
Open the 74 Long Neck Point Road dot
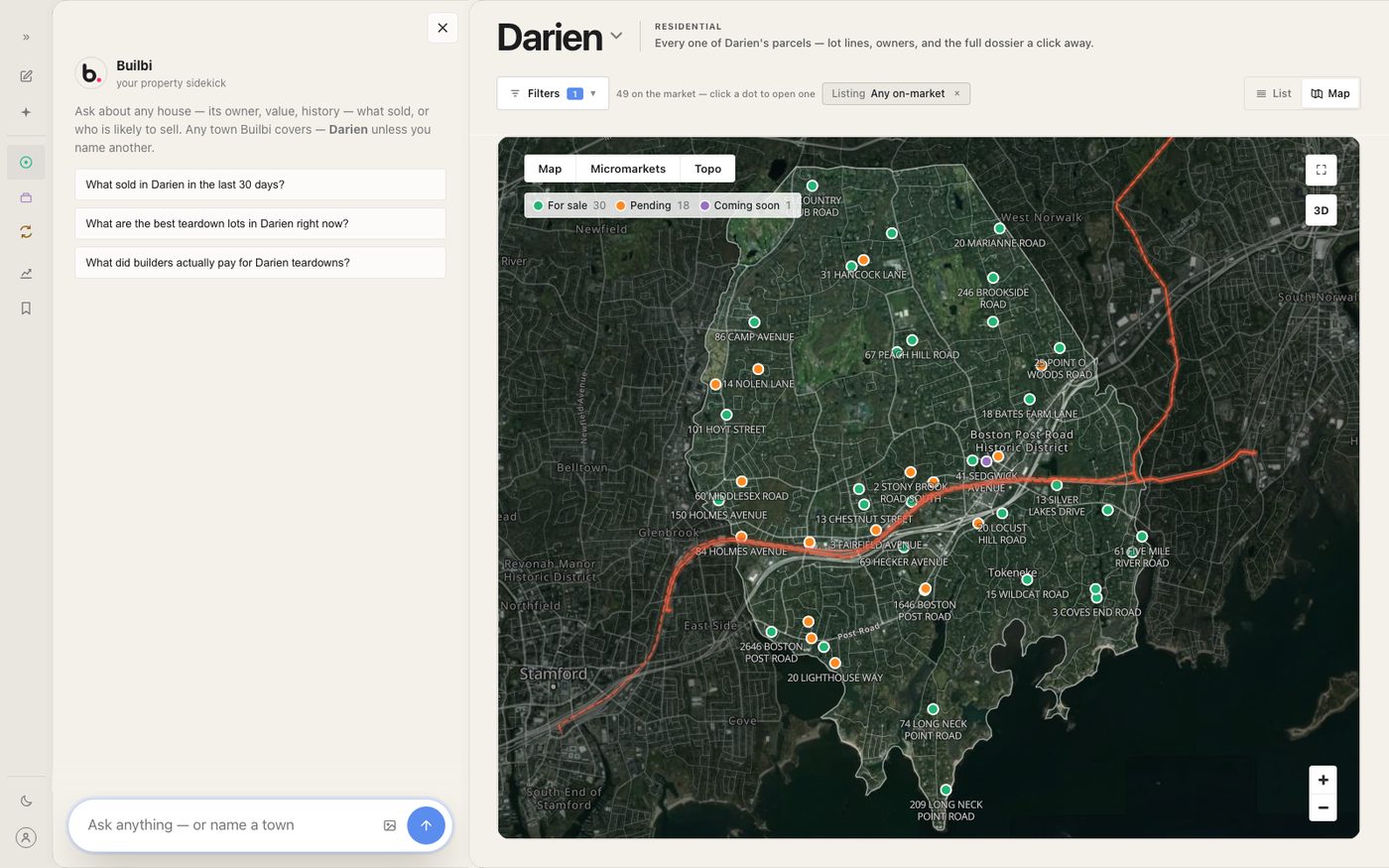pos(933,709)
